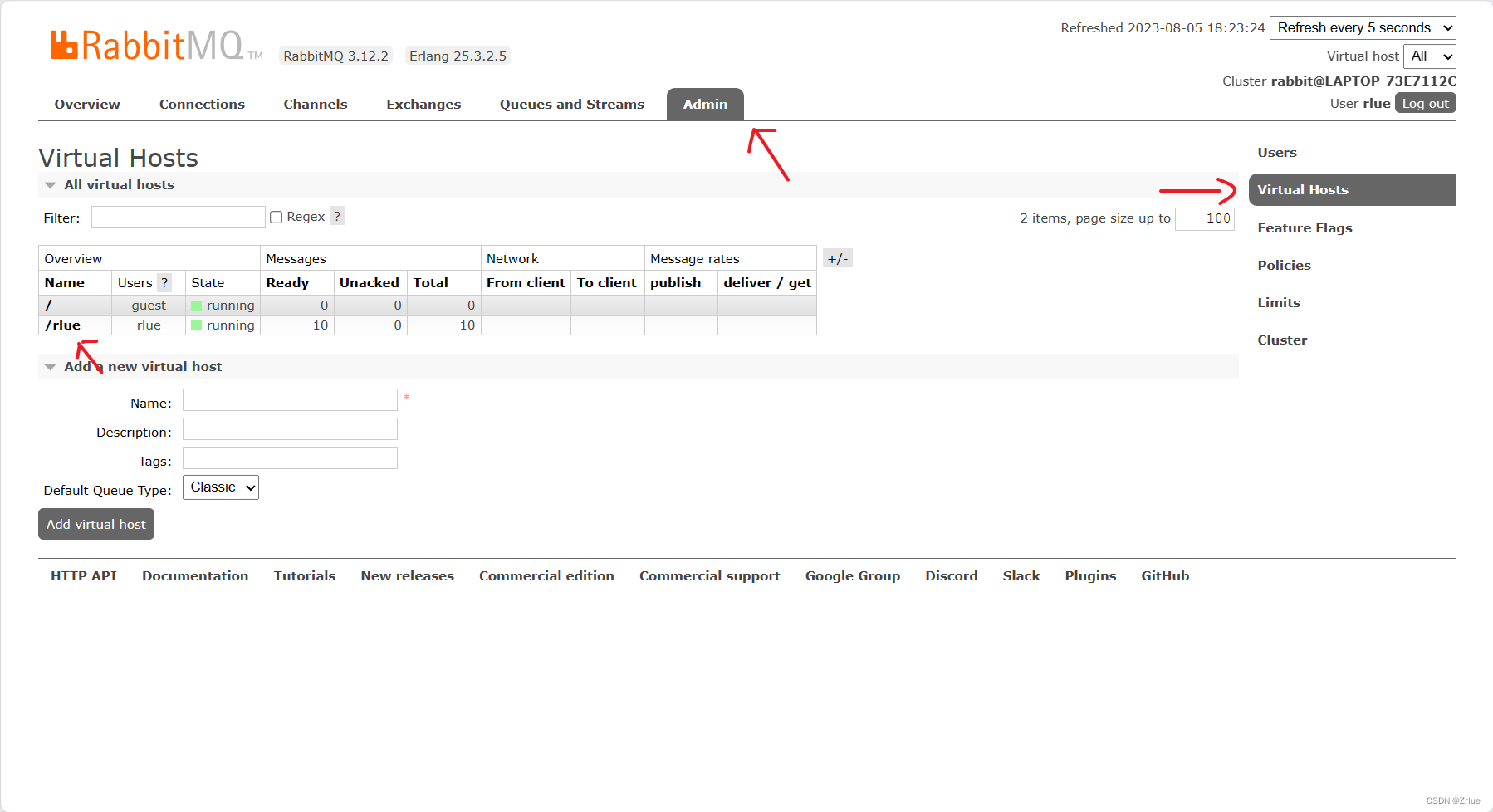Click the Filter input field
Viewport: 1493px width, 812px height.
click(x=179, y=217)
